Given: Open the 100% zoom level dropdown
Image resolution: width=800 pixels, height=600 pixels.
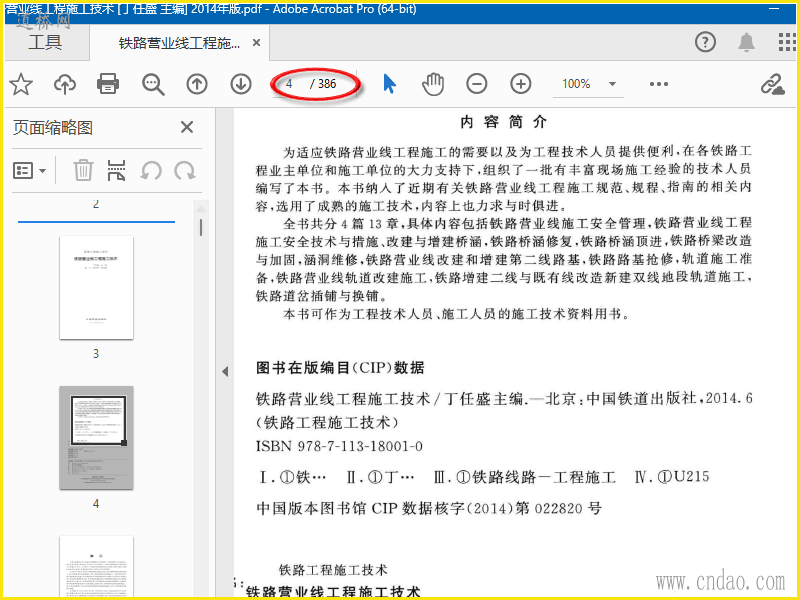Looking at the screenshot, I should tap(589, 84).
